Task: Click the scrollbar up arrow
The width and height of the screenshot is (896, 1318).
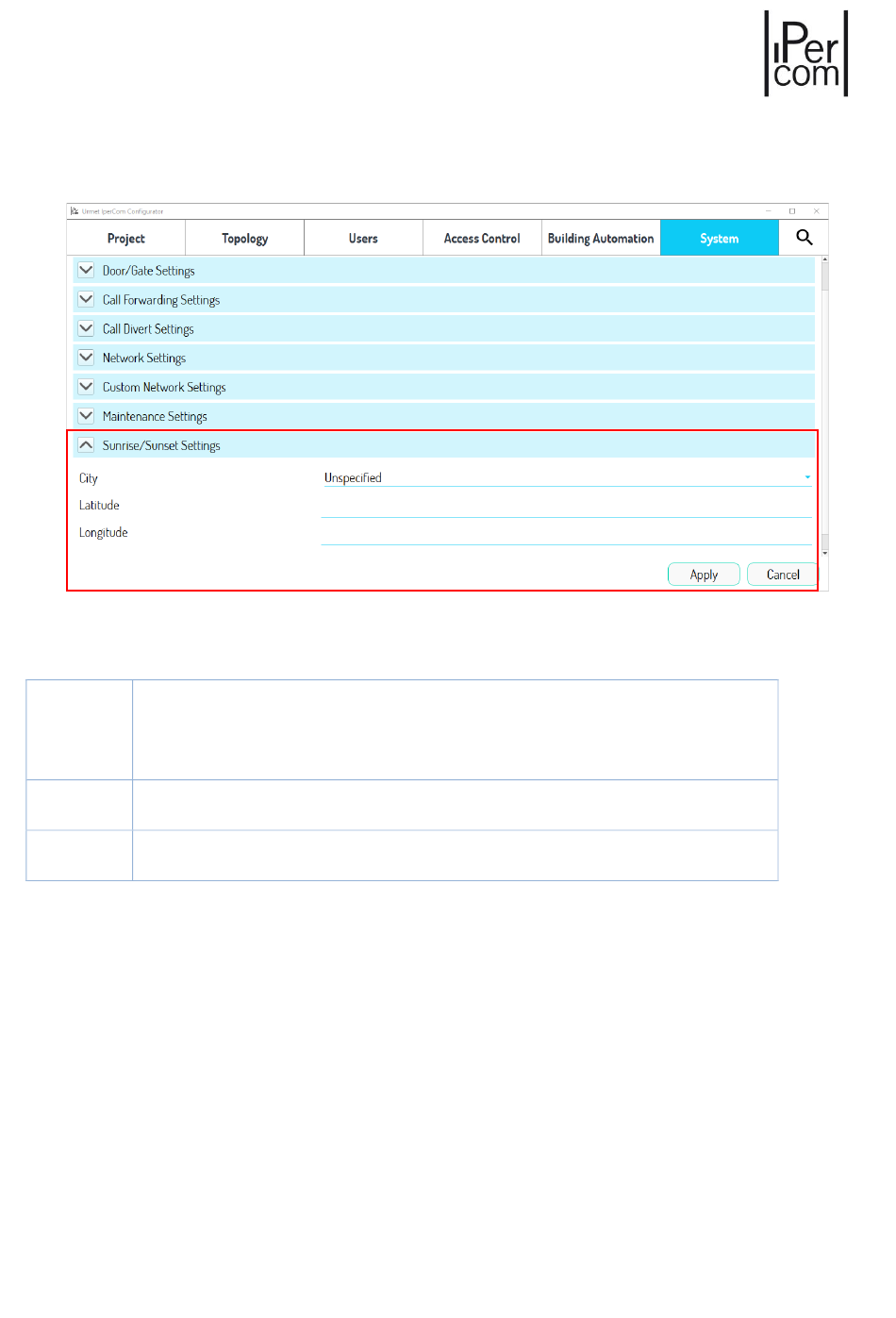Action: point(825,259)
